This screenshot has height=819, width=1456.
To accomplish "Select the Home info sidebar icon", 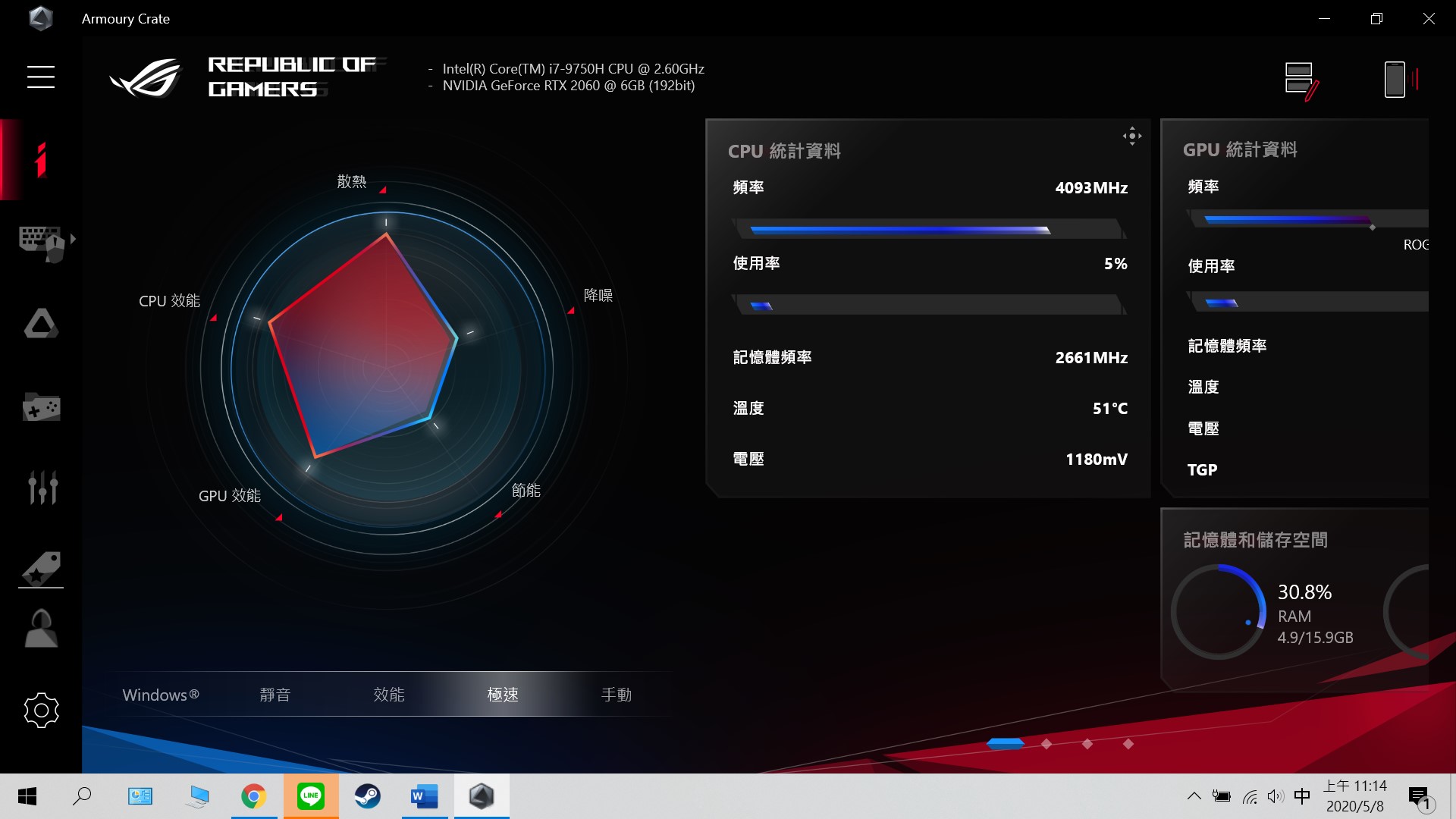I will pyautogui.click(x=41, y=159).
